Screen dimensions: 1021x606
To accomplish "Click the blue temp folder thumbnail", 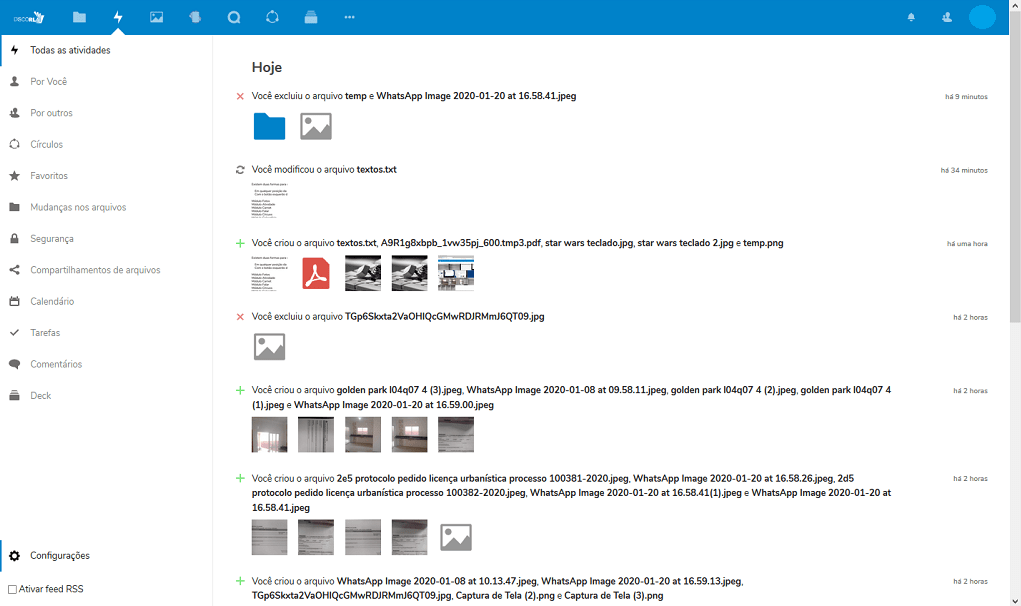I will (x=269, y=126).
